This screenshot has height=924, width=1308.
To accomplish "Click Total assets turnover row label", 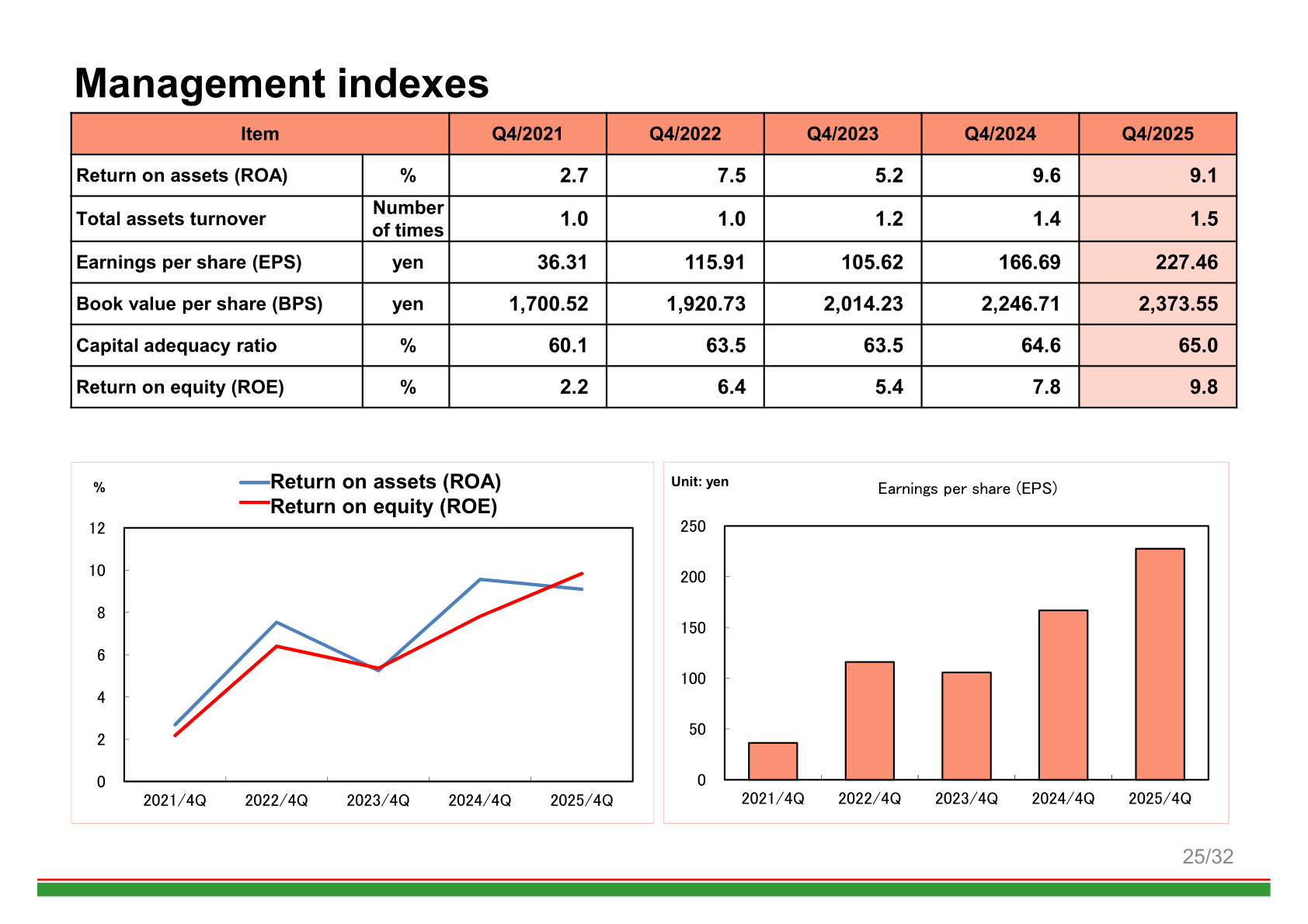I will (x=171, y=219).
